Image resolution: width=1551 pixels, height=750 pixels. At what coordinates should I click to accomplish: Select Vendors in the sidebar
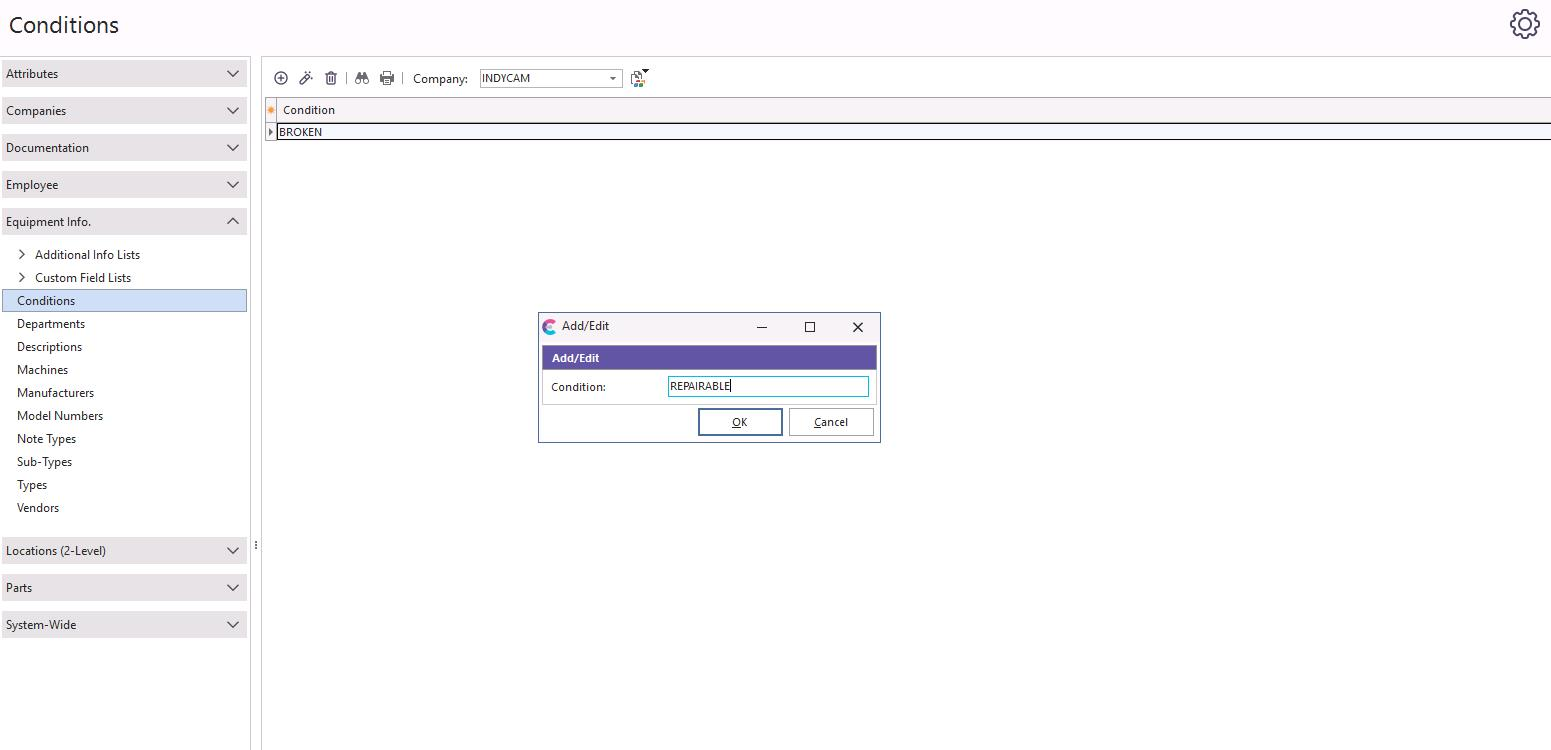pyautogui.click(x=38, y=508)
